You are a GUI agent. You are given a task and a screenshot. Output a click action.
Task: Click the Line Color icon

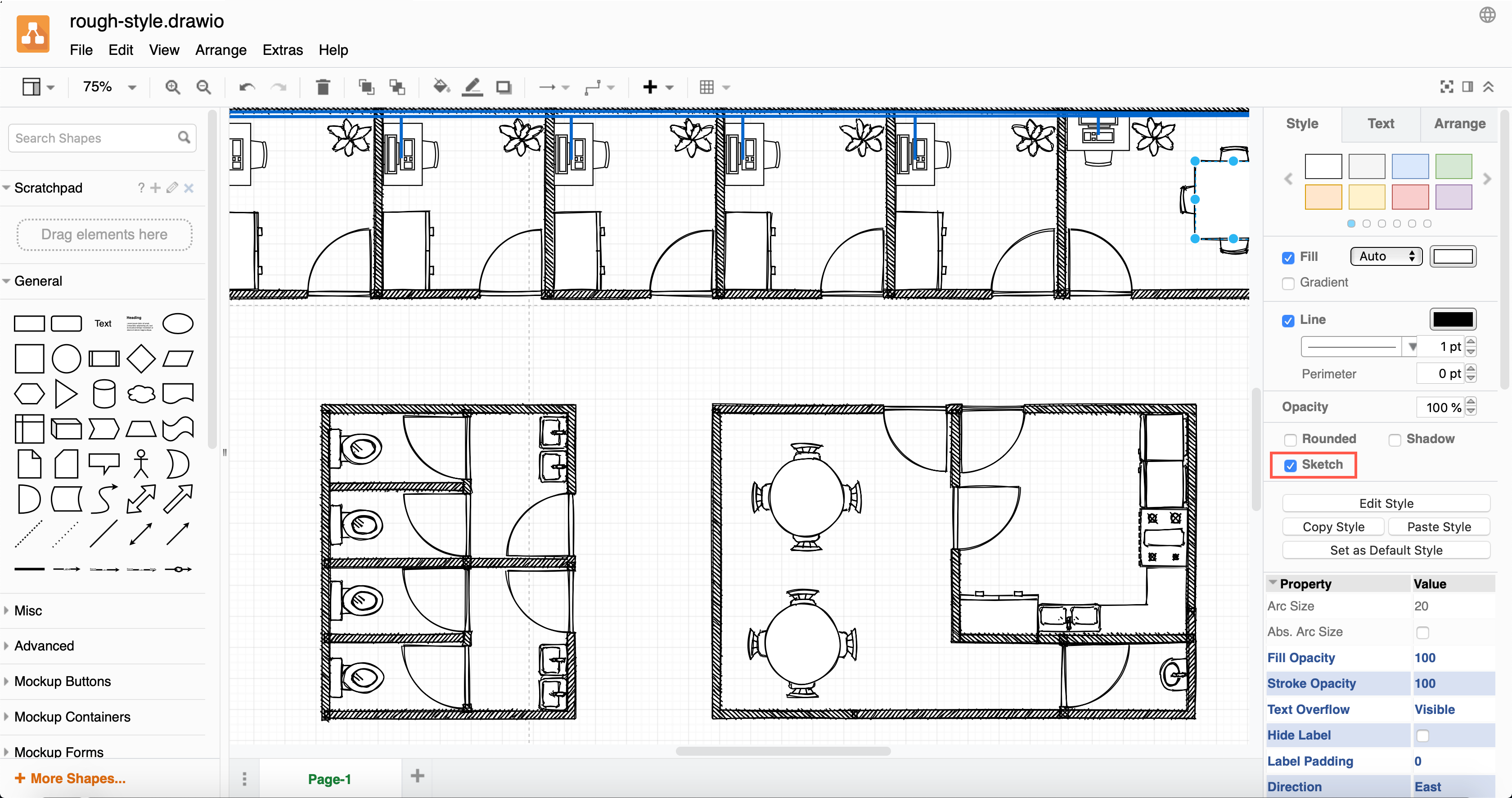point(472,87)
